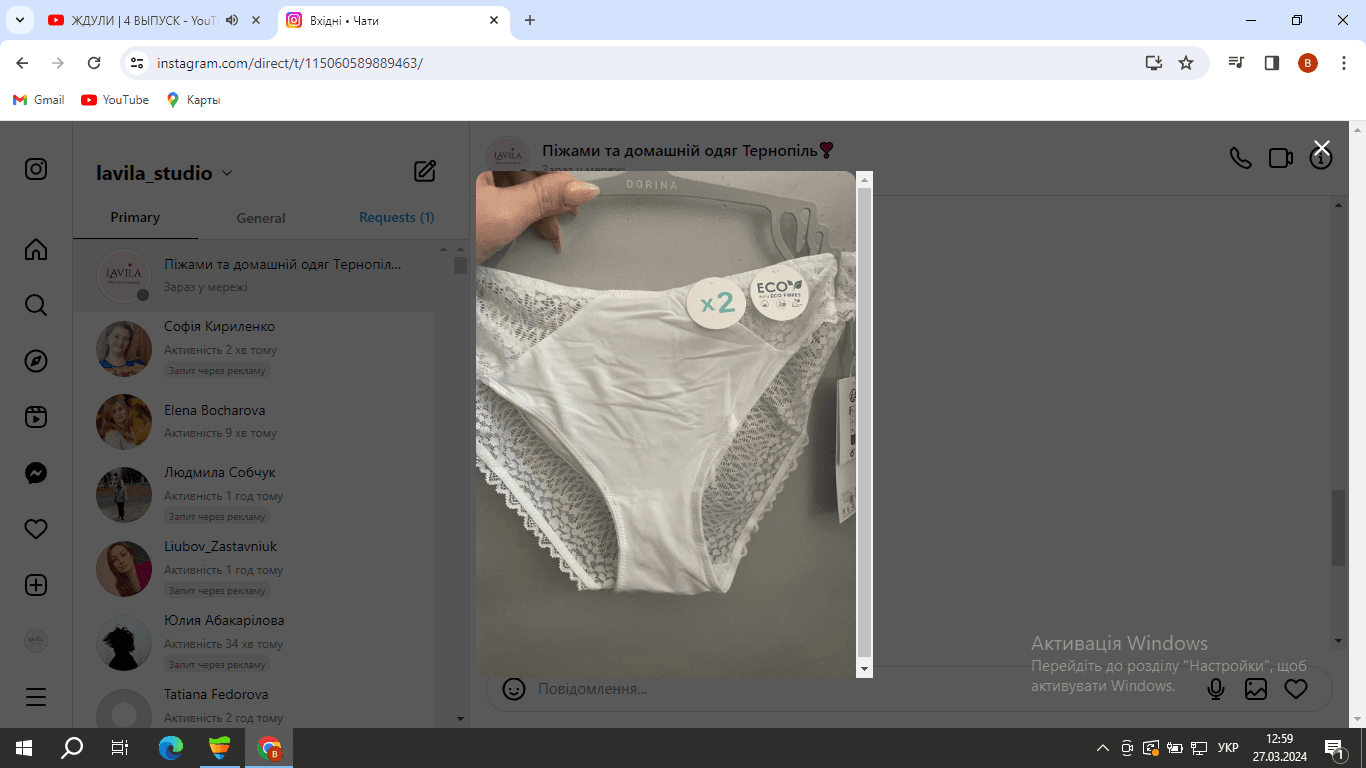Image resolution: width=1366 pixels, height=768 pixels.
Task: Expand lavila_studio account switcher
Action: click(227, 173)
